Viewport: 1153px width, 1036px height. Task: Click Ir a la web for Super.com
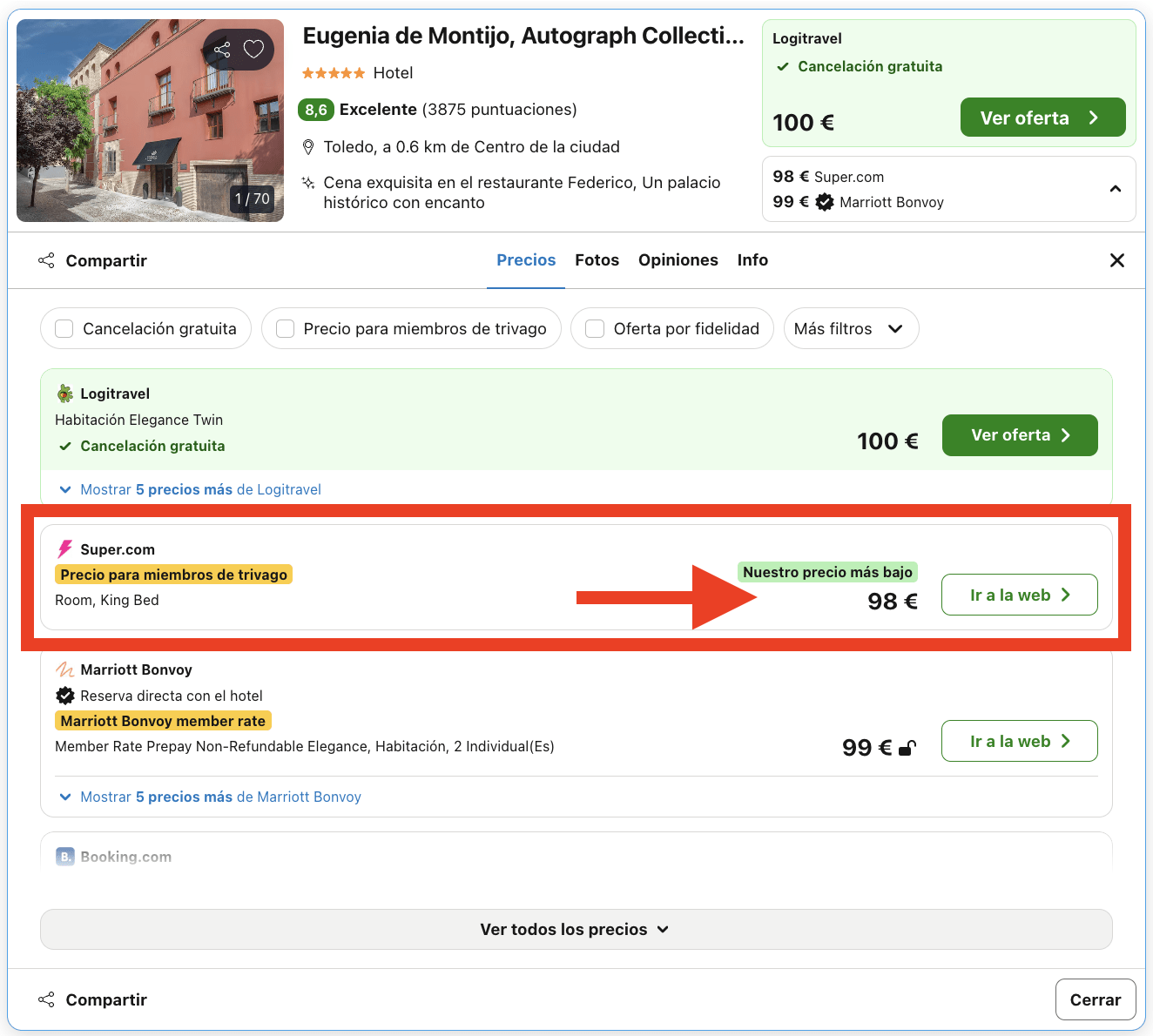1020,595
